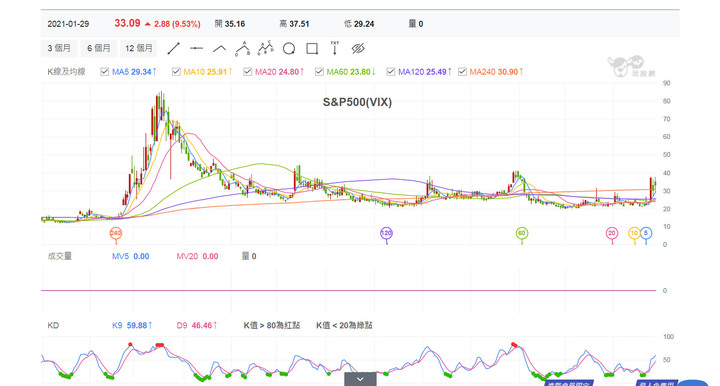Uncheck the MA20 moving average checkbox
Screen dimensions: 720x386
point(248,72)
